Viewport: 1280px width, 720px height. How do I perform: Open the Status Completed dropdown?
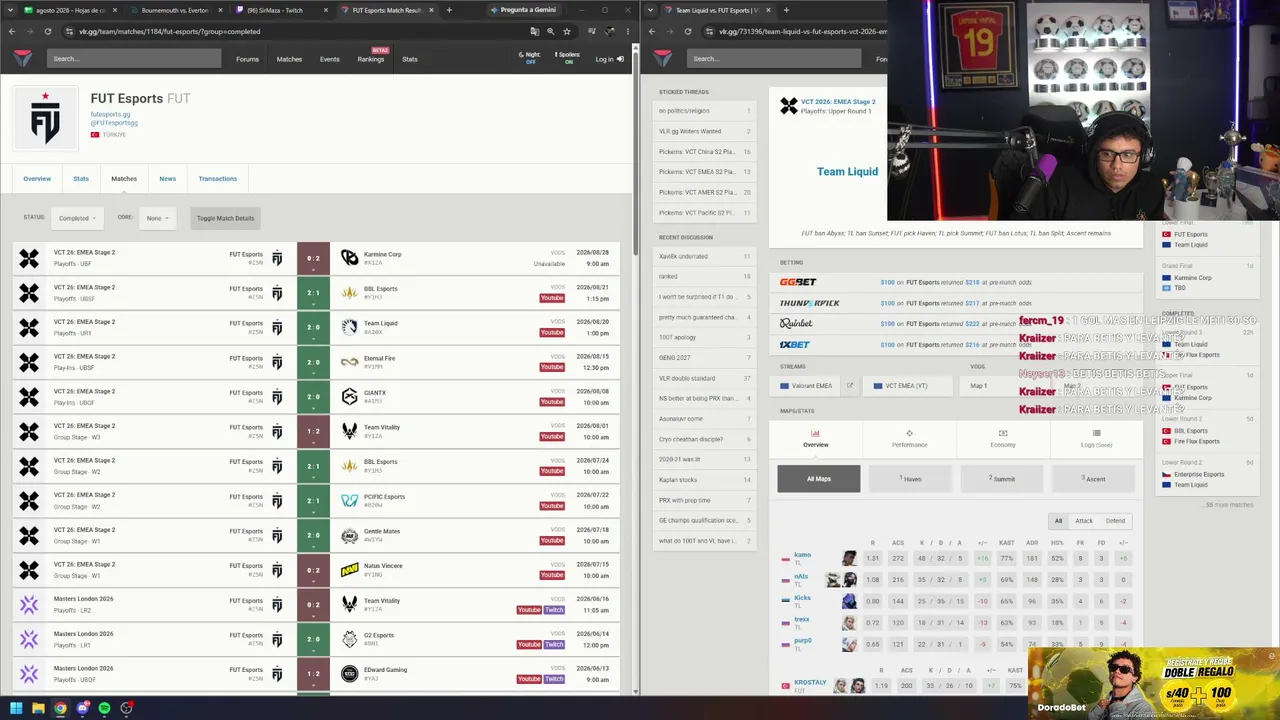click(77, 218)
